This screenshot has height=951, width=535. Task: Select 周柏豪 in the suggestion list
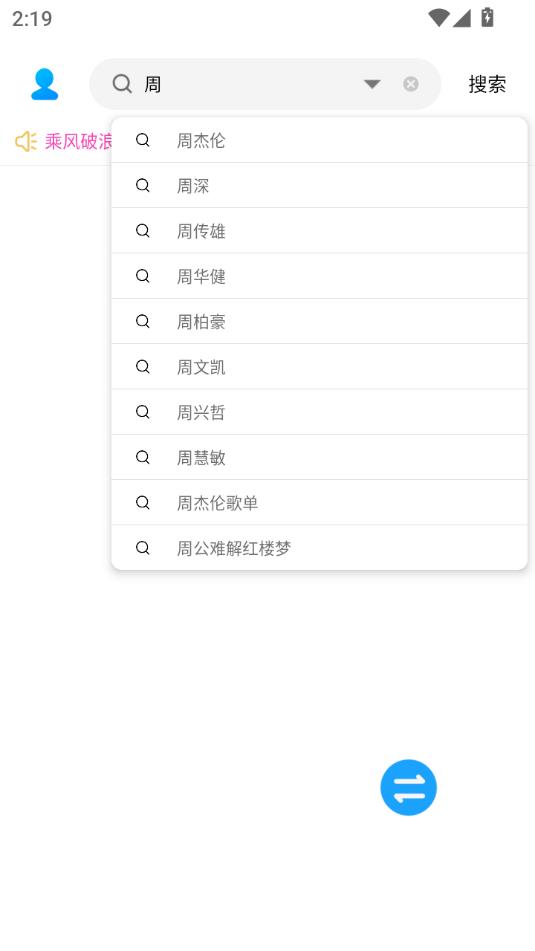click(x=320, y=321)
